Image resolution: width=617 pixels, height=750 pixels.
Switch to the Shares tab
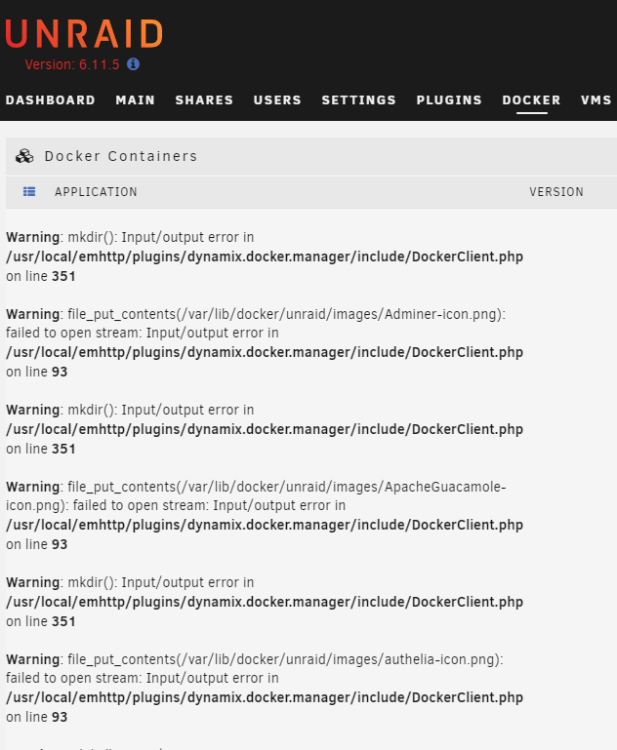click(x=204, y=100)
